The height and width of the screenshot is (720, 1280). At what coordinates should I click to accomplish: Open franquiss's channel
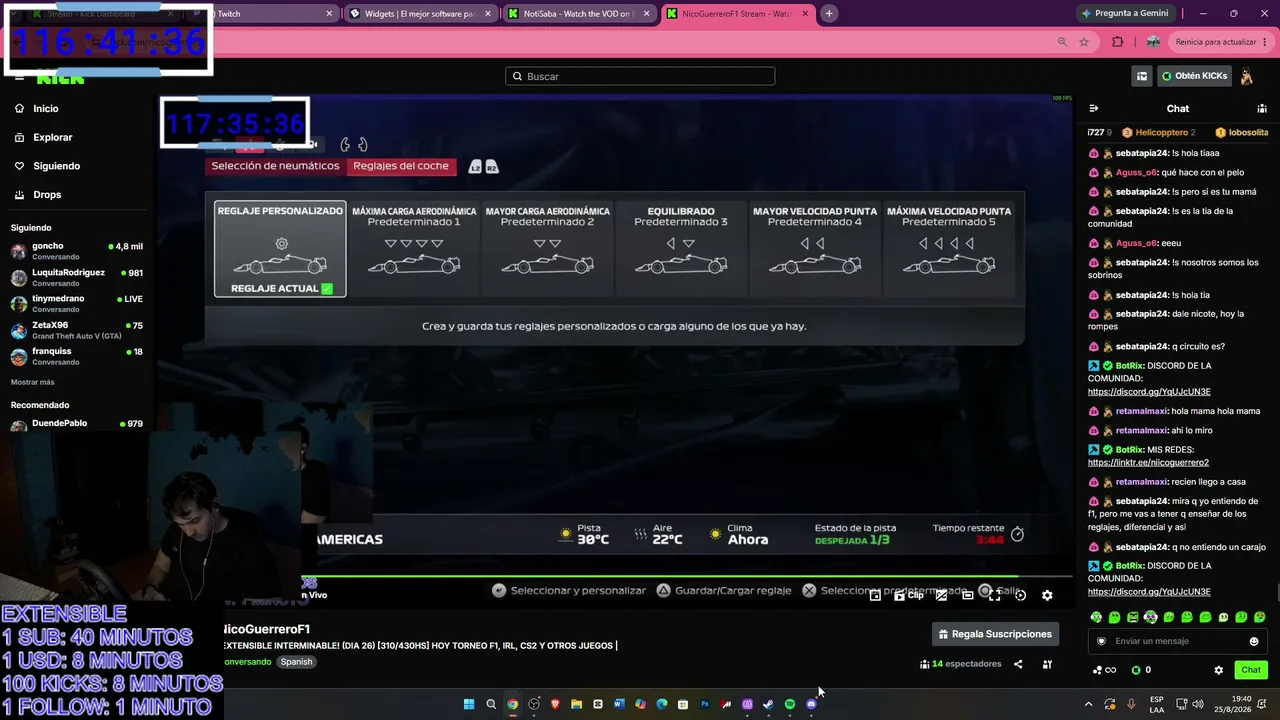coord(76,357)
